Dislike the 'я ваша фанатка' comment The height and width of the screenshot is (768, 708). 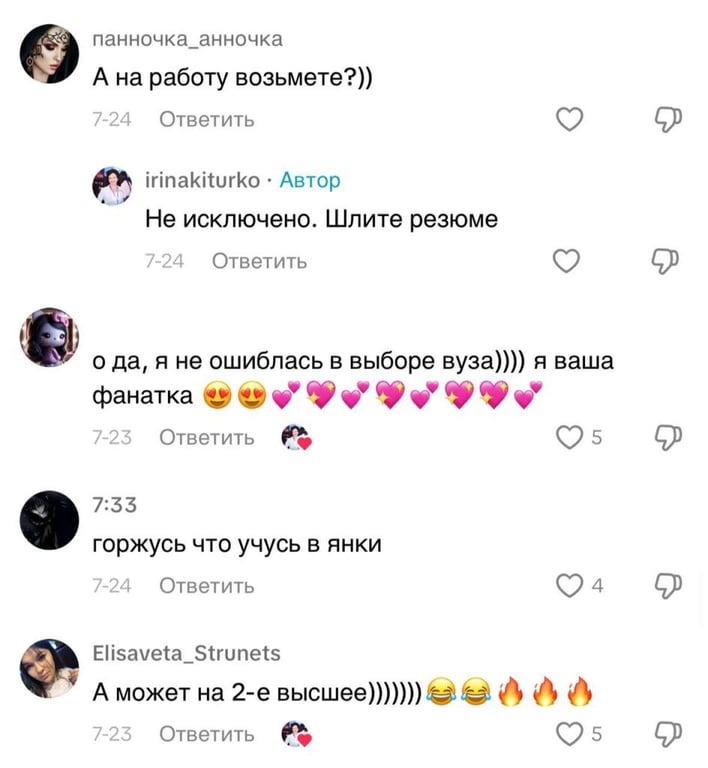[668, 437]
